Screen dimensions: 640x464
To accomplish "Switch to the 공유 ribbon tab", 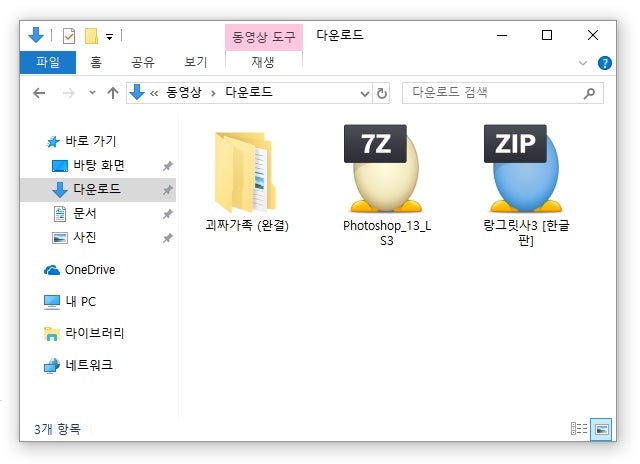I will [x=143, y=62].
